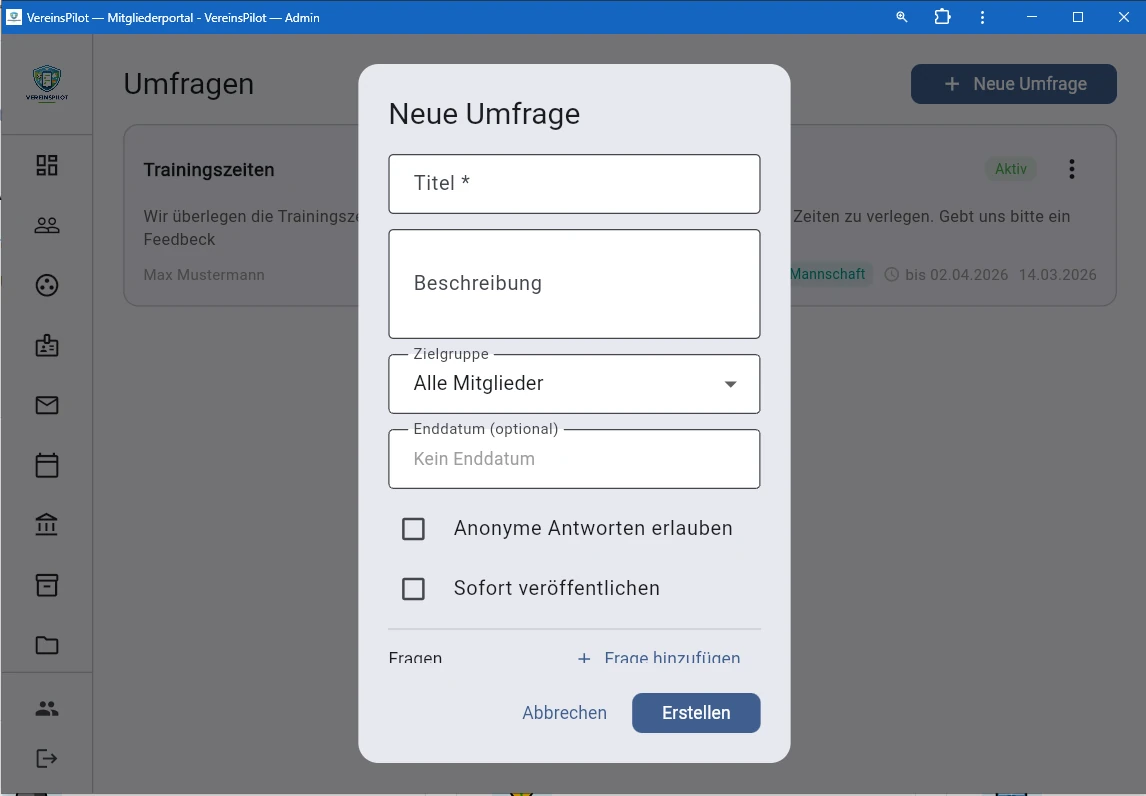Open the Nachrichten envelope icon in sidebar

(46, 405)
